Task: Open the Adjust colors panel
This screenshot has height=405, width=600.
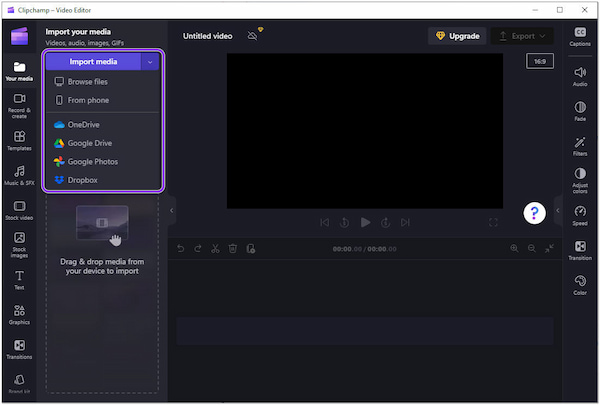Action: (x=580, y=181)
